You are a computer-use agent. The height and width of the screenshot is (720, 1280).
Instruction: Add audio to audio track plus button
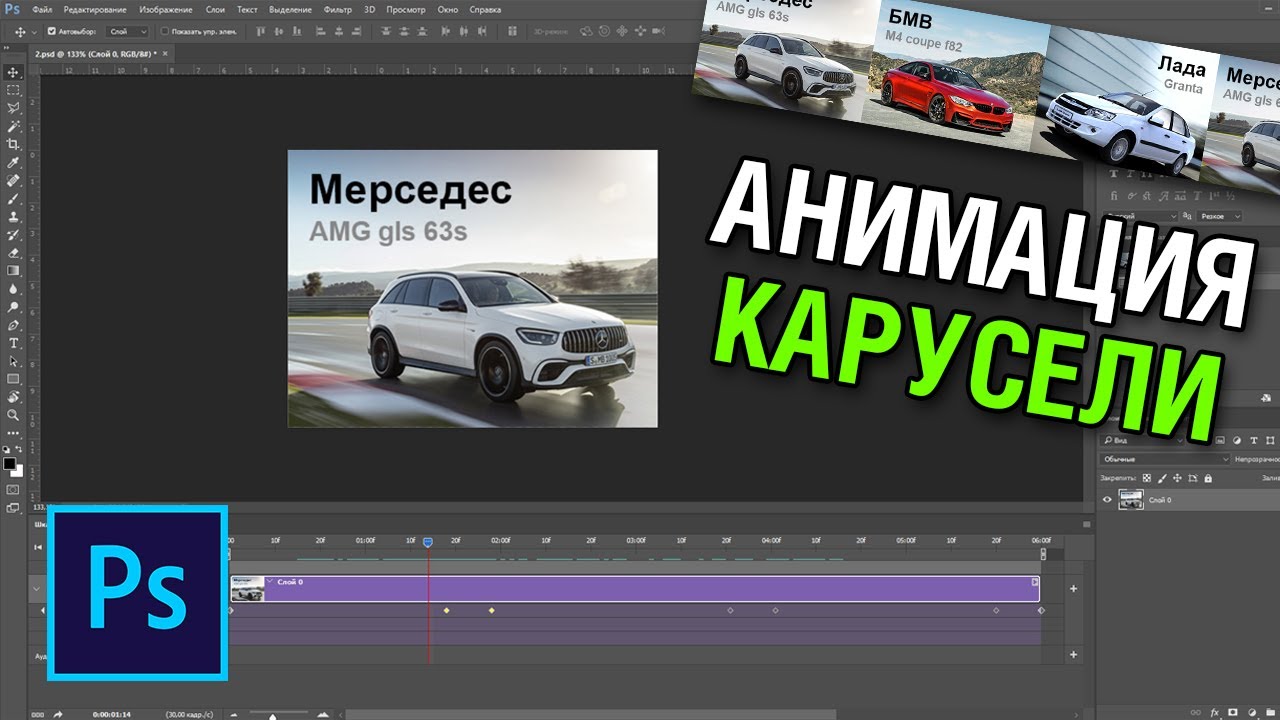[x=1073, y=655]
